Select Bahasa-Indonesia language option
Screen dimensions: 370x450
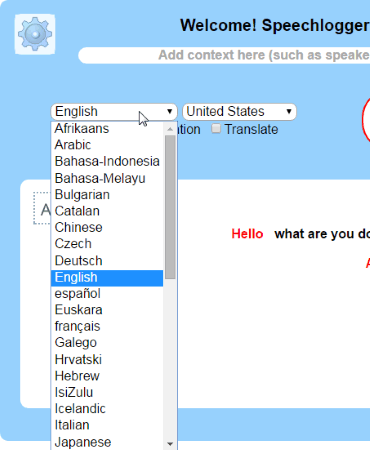click(x=107, y=161)
